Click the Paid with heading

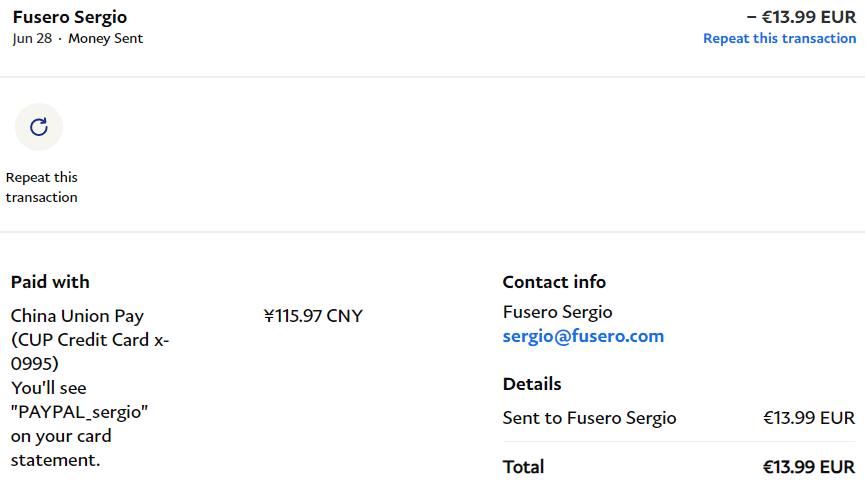[x=50, y=282]
